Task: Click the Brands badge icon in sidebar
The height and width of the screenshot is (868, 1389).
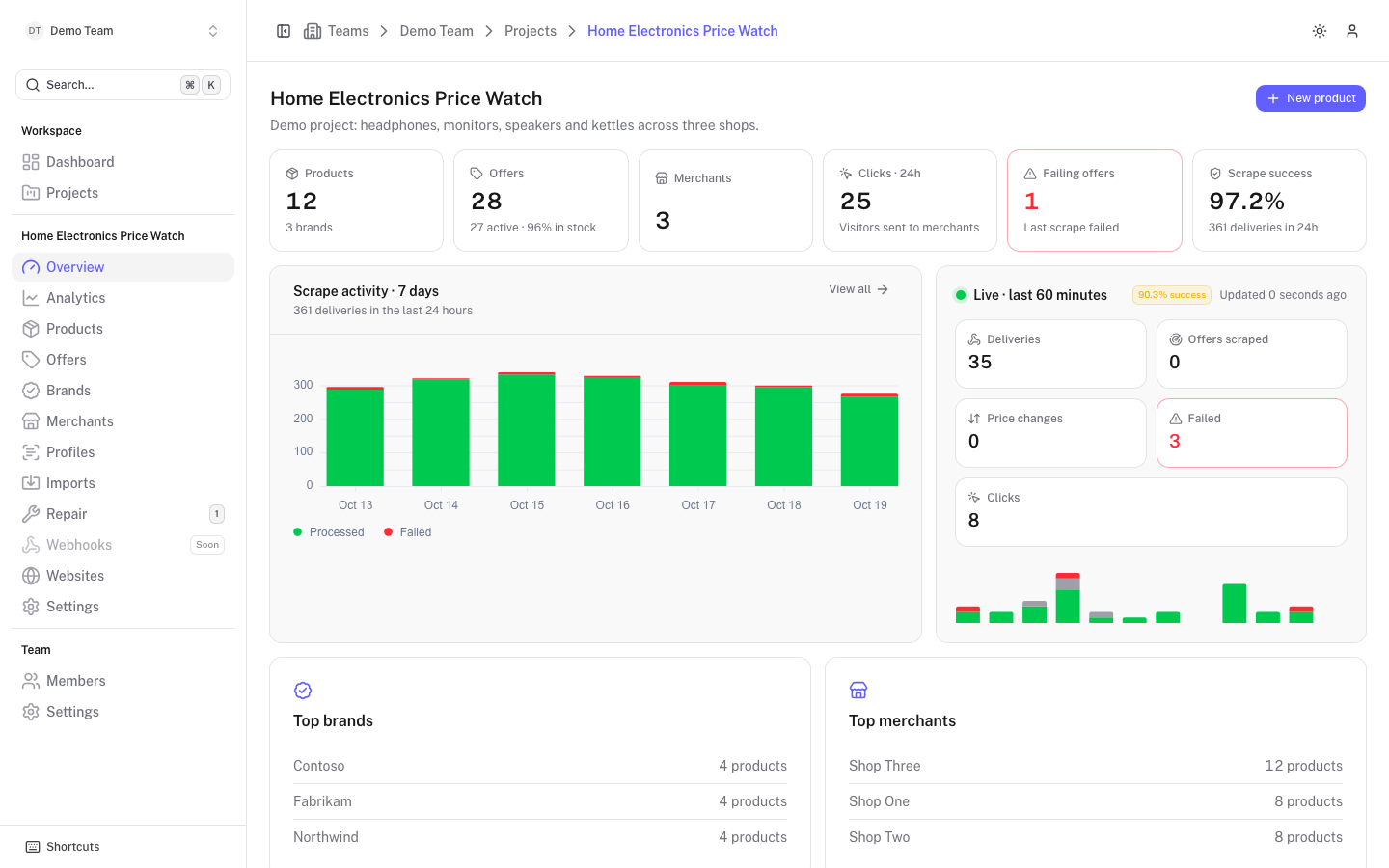Action: pos(31,391)
